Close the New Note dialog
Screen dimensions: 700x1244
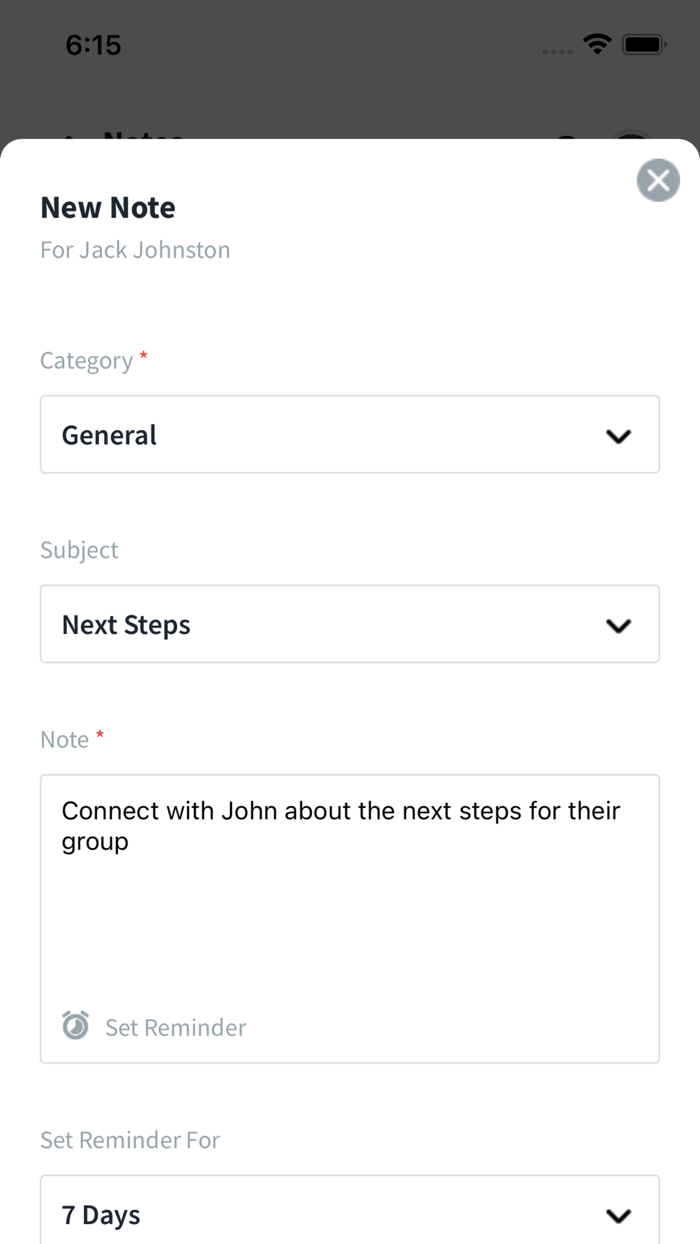tap(658, 181)
